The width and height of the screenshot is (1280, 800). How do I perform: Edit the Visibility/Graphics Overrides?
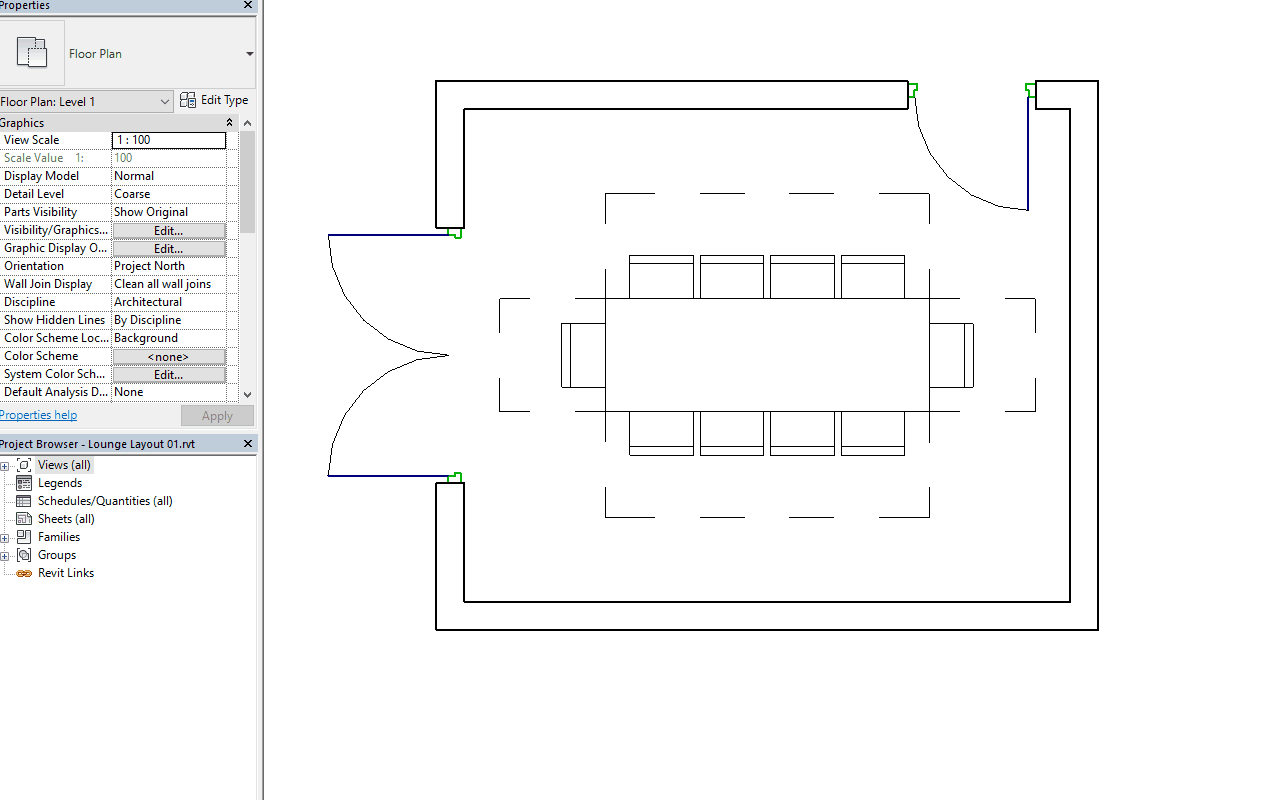[x=168, y=229]
